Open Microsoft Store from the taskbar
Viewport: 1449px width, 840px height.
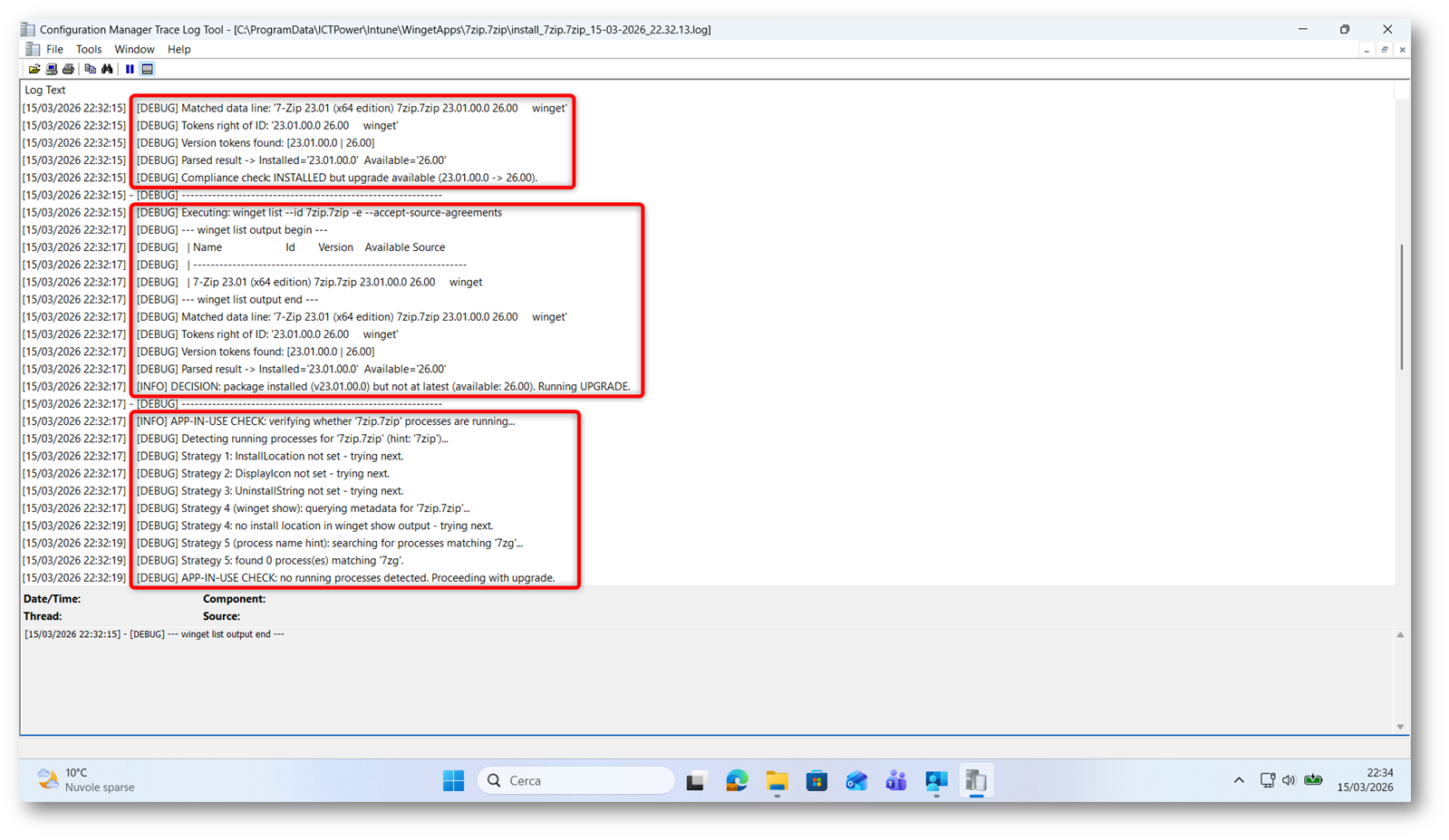pos(816,780)
